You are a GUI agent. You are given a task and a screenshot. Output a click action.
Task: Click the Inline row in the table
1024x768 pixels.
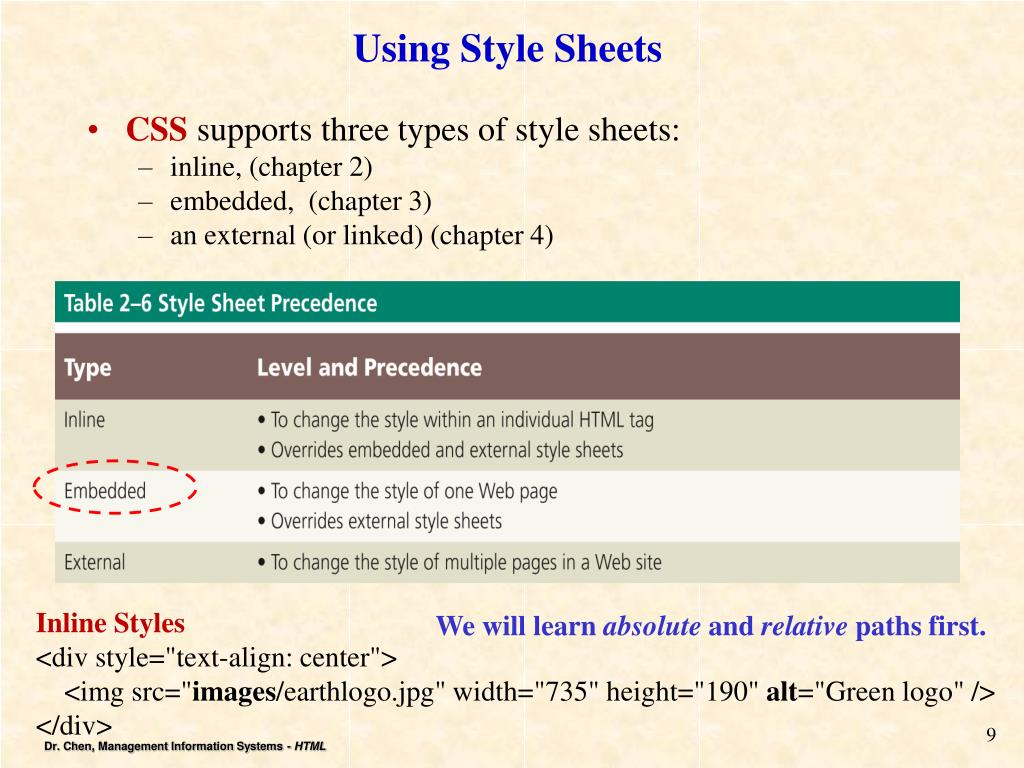[85, 420]
